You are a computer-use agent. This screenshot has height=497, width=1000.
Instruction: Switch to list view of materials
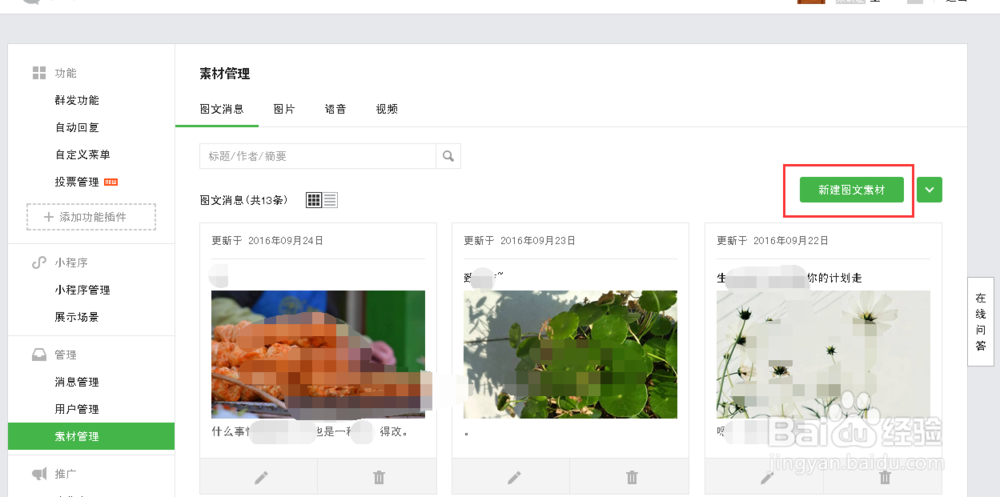tap(330, 200)
